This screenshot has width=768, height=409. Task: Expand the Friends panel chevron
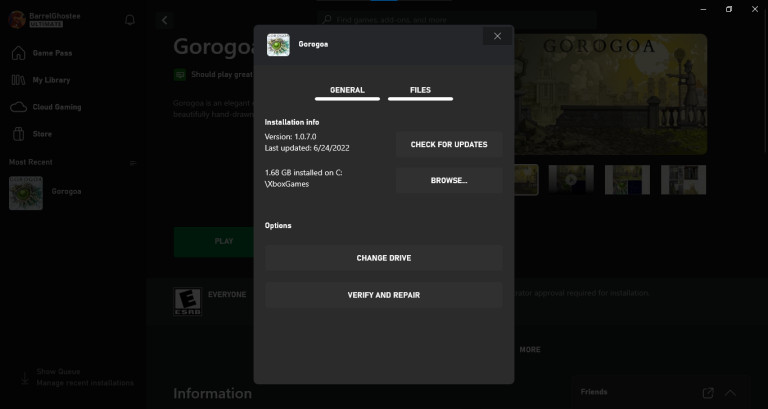(731, 393)
